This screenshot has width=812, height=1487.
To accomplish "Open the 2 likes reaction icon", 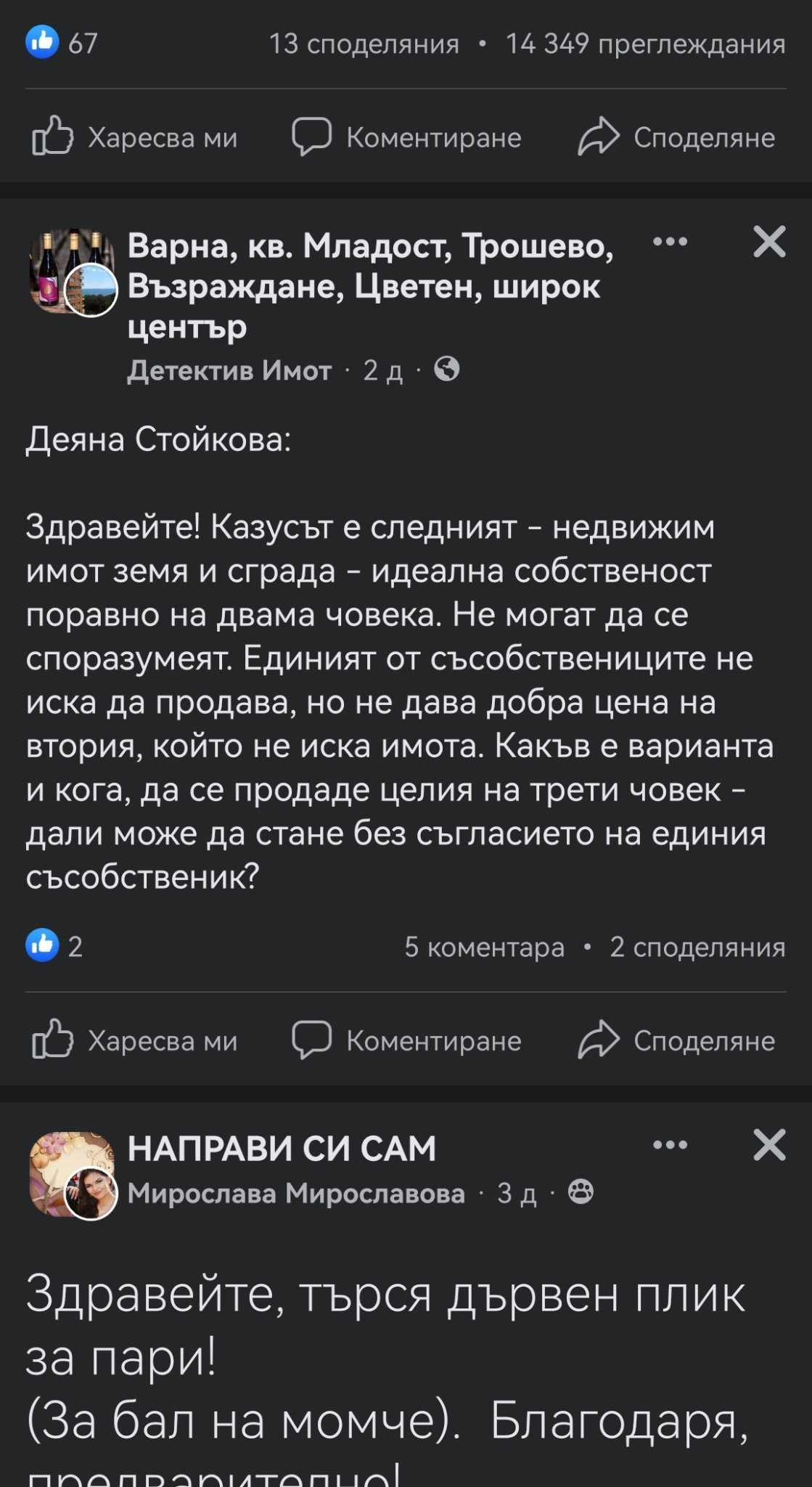I will click(43, 945).
